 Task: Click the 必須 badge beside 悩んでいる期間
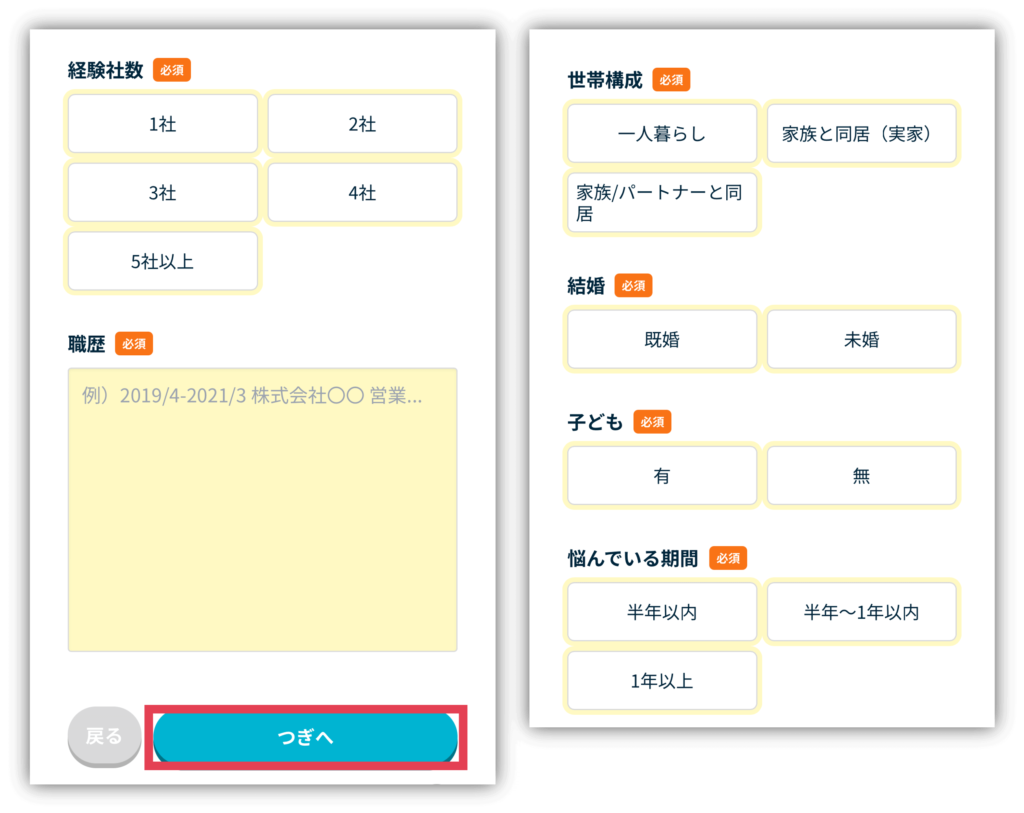(x=728, y=558)
